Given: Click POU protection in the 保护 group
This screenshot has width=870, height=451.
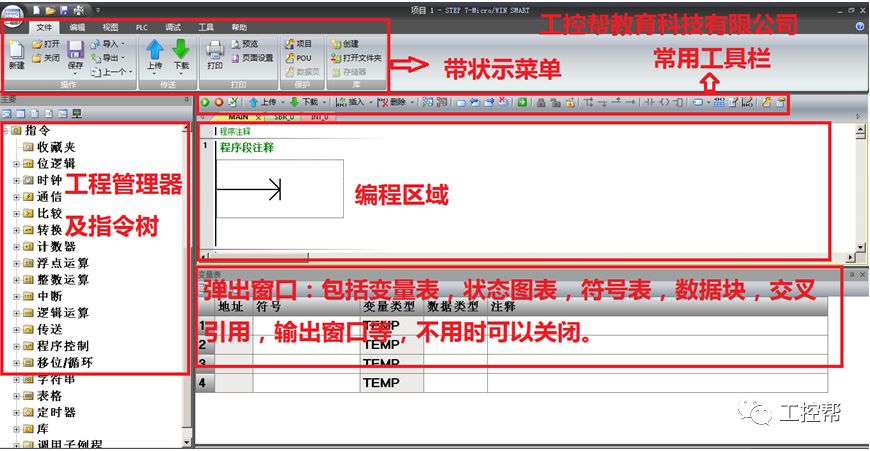Looking at the screenshot, I should pos(299,58).
